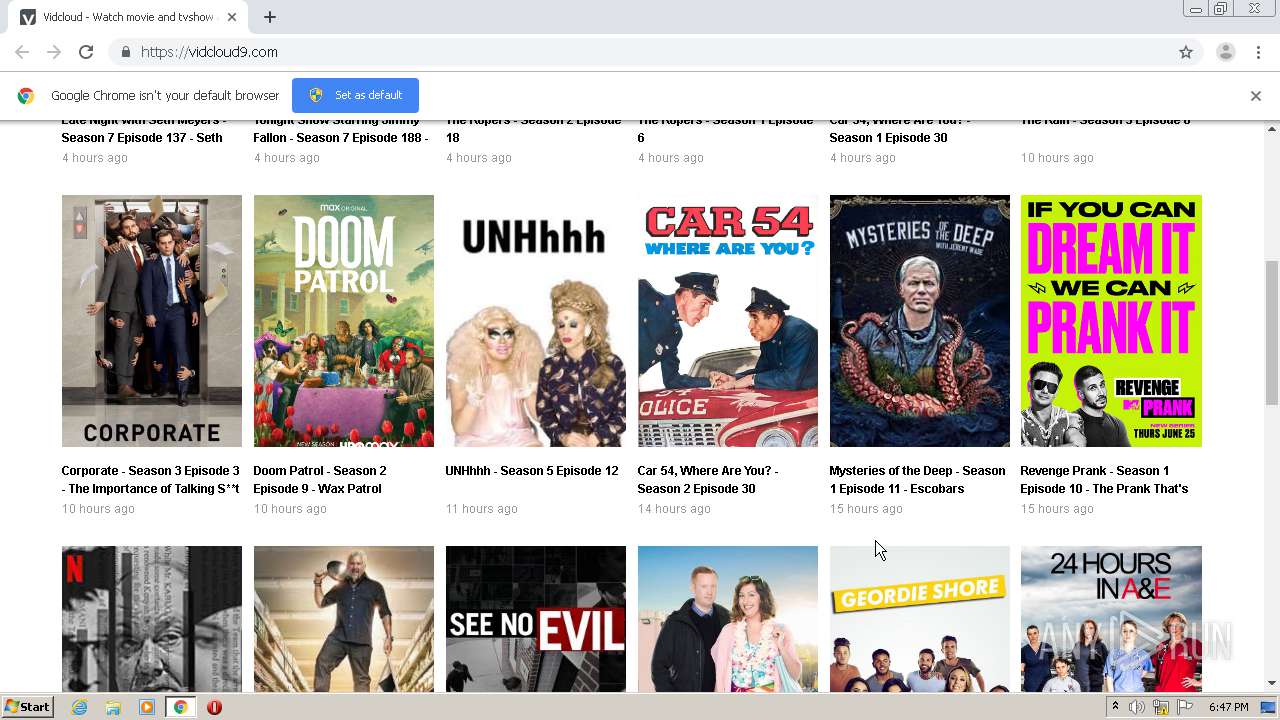Open 24 Hours in A&E poster
Image resolution: width=1280 pixels, height=720 pixels.
click(1111, 619)
